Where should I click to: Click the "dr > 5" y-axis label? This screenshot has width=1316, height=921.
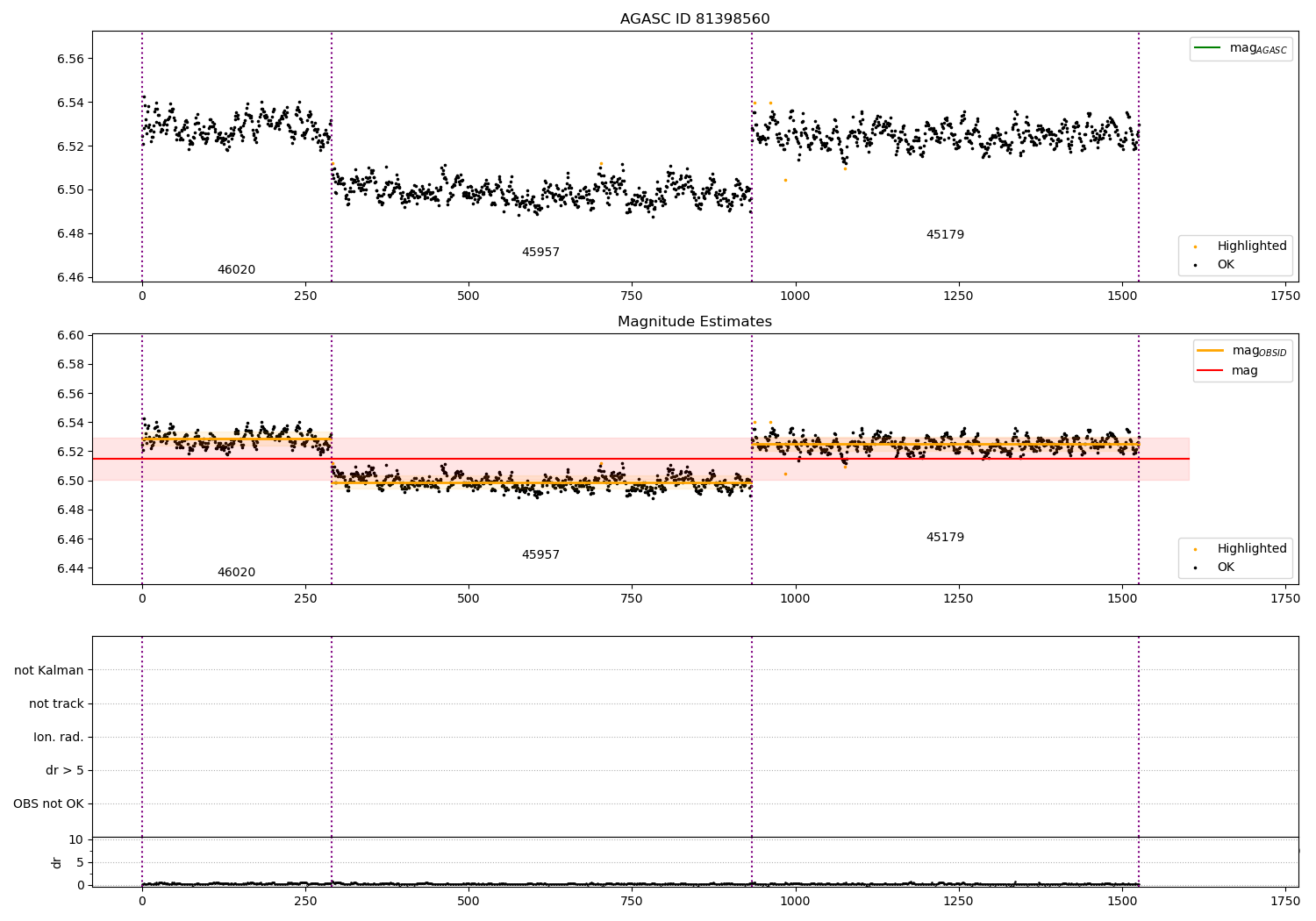tap(65, 771)
